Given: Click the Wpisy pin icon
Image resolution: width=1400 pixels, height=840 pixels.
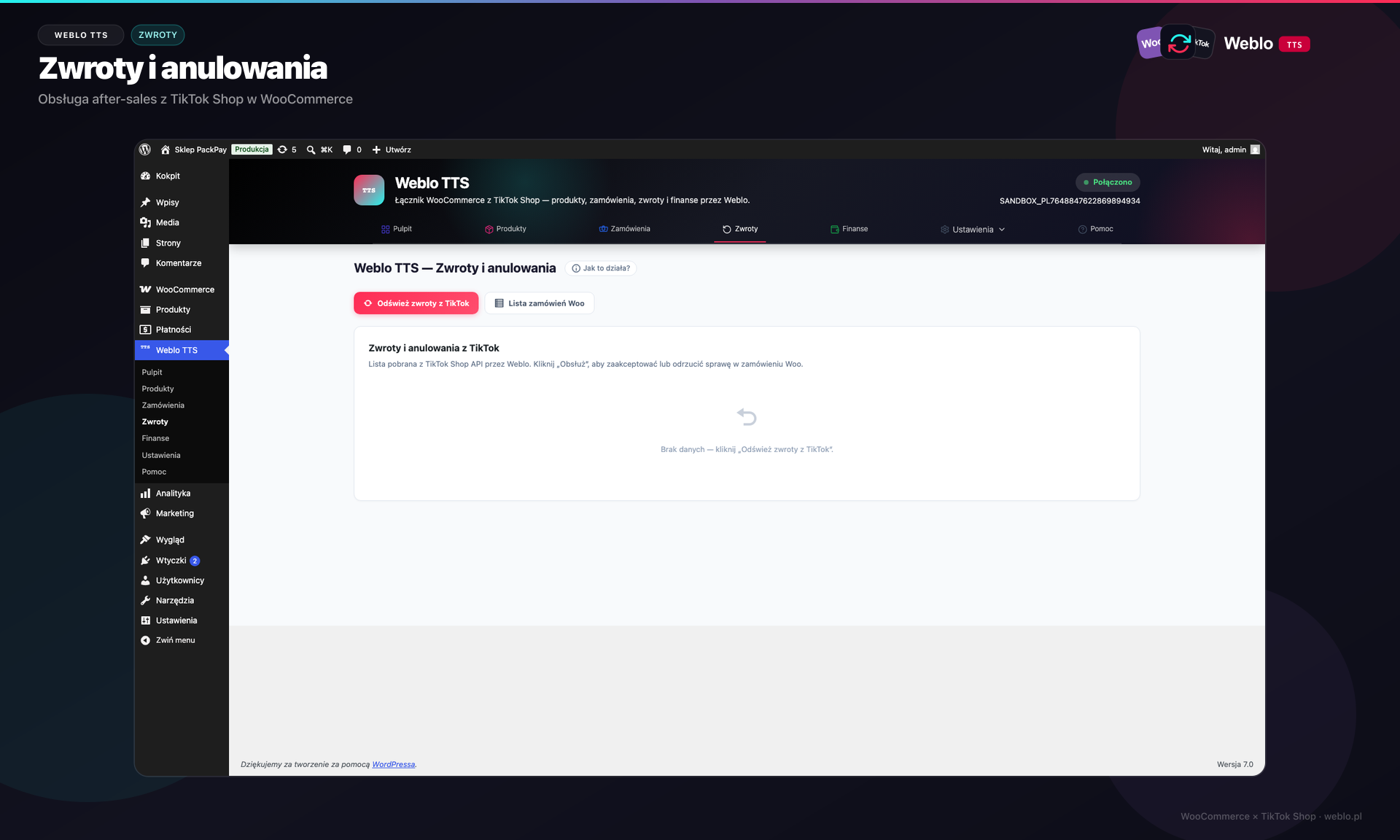Looking at the screenshot, I should pyautogui.click(x=145, y=203).
